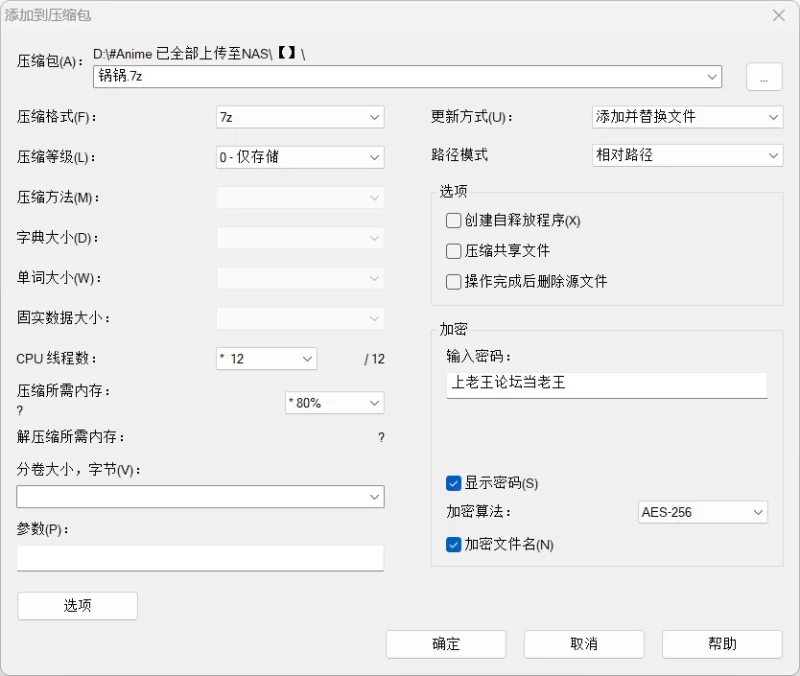
Task: Open the browse "..." button for archive path
Action: 764,77
